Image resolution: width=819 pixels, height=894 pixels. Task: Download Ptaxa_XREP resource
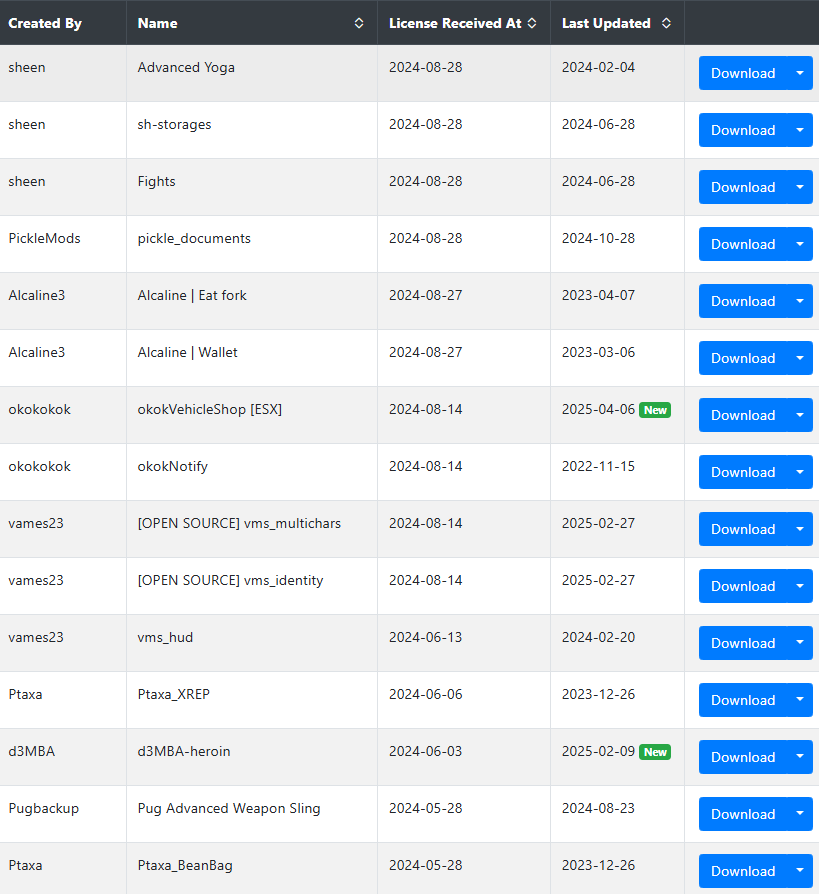(x=743, y=700)
